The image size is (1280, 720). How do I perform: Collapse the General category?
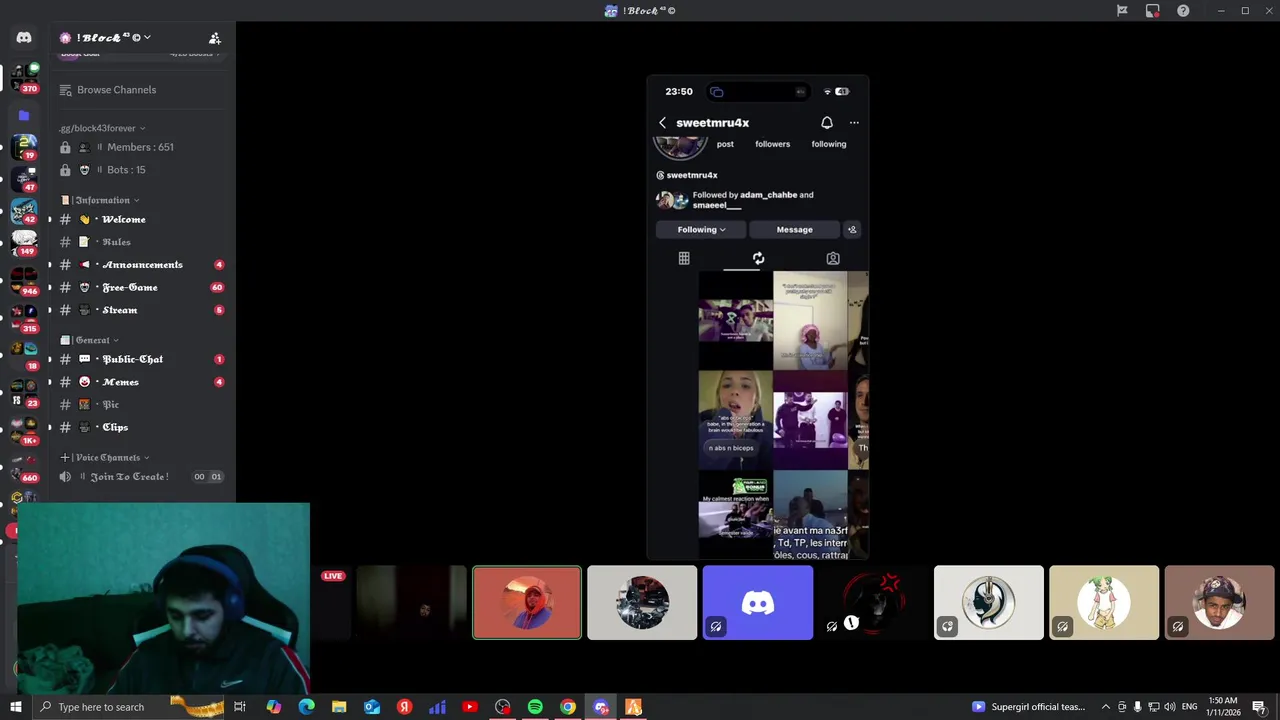click(90, 340)
